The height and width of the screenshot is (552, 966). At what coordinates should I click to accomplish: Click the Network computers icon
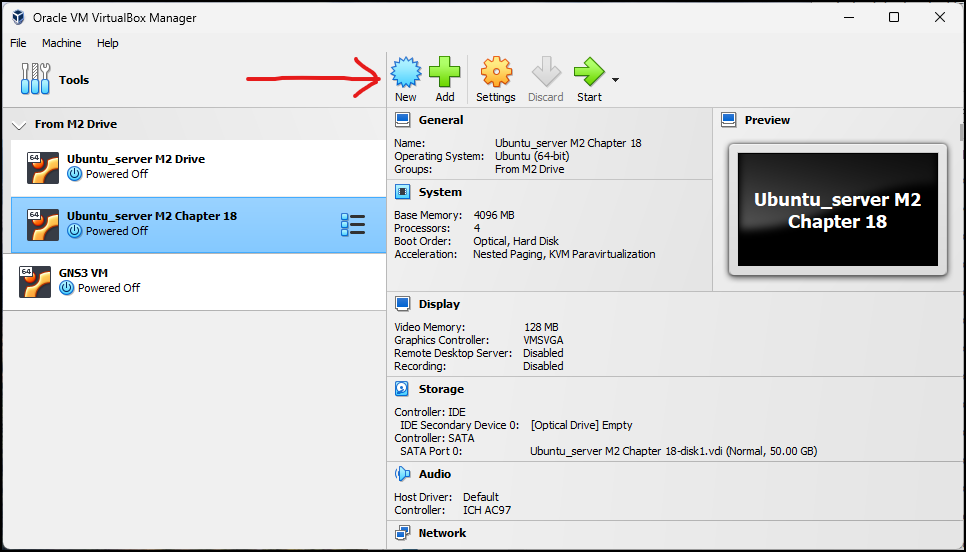[x=403, y=534]
